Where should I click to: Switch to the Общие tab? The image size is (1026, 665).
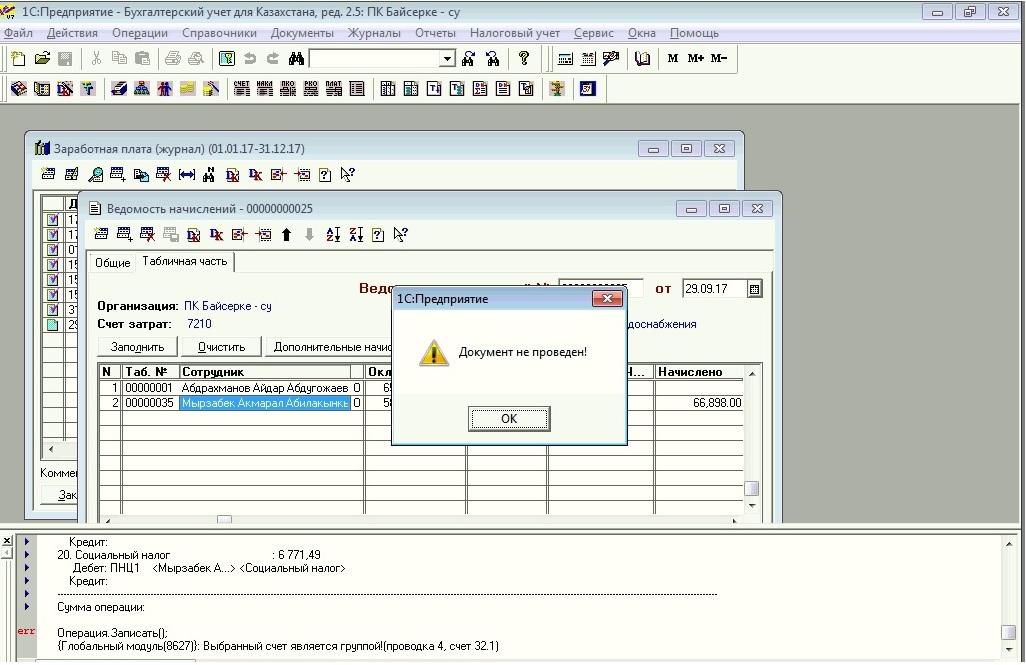click(x=113, y=263)
